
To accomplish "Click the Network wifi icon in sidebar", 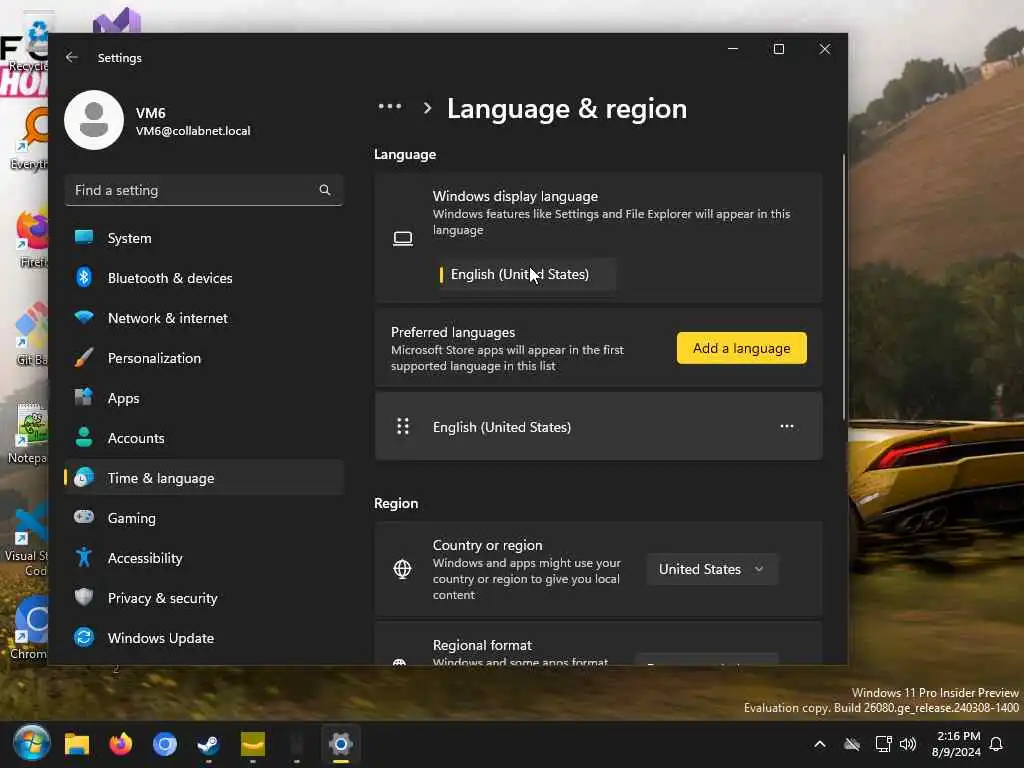I will [84, 317].
